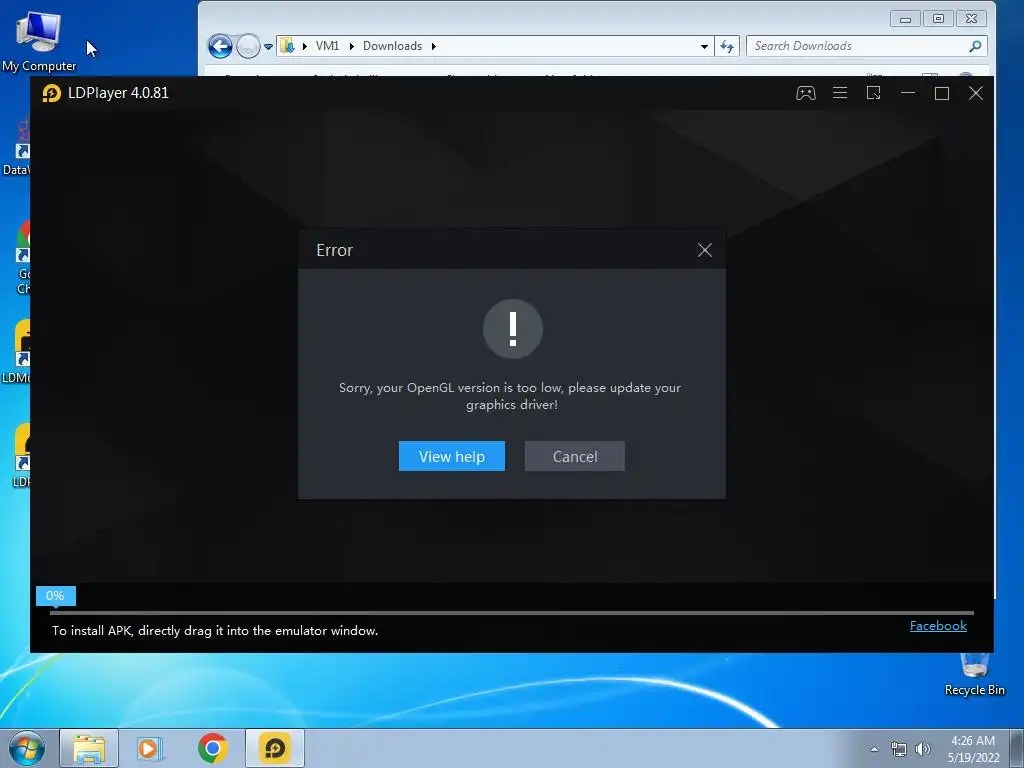Expand arrow after Downloads breadcrumb

point(434,46)
